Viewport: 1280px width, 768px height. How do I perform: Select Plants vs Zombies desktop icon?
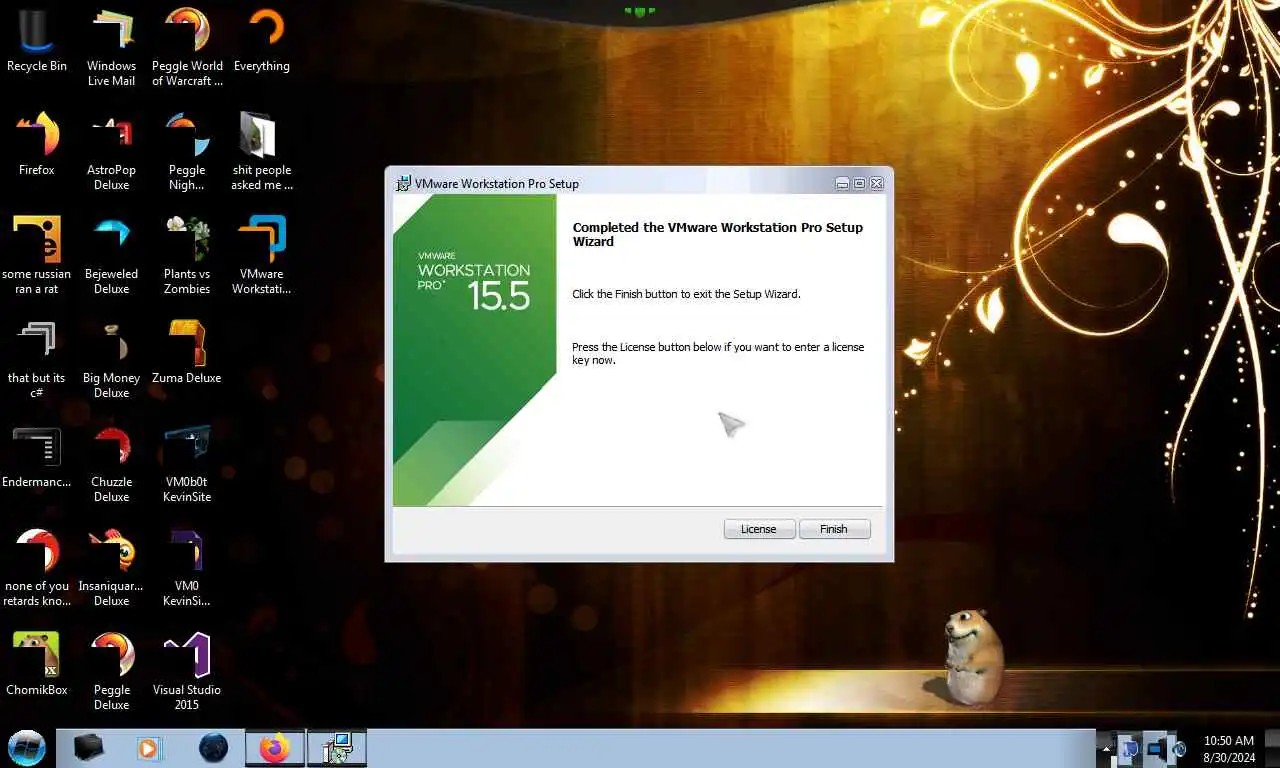187,256
